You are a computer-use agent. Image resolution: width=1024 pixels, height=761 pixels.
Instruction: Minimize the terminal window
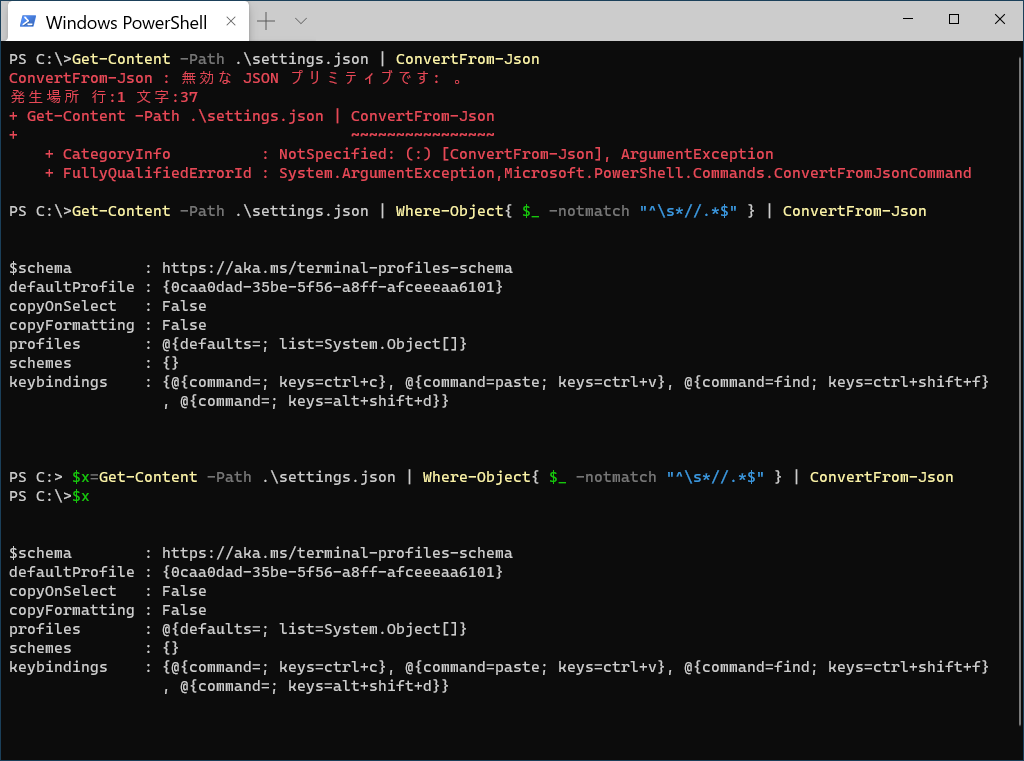pos(907,19)
